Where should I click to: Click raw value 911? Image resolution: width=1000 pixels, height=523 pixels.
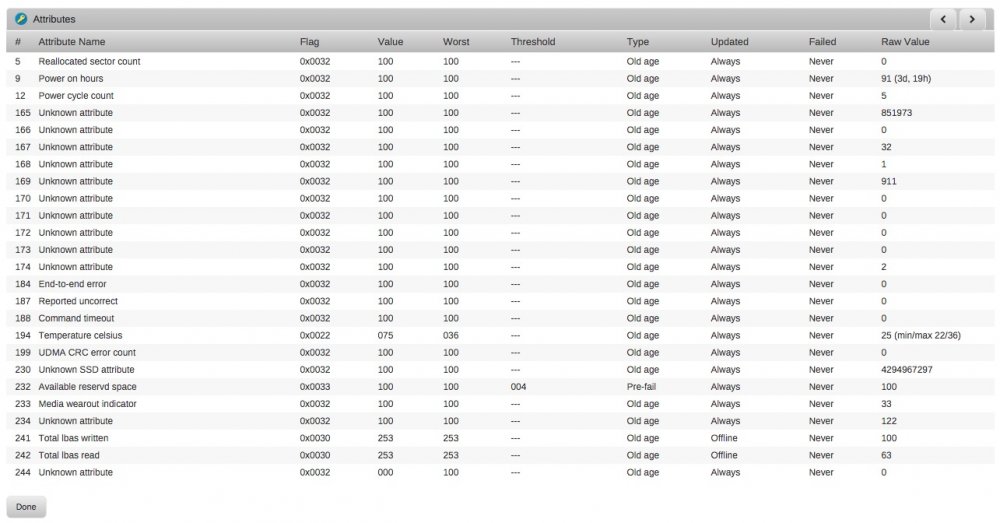[x=889, y=181]
